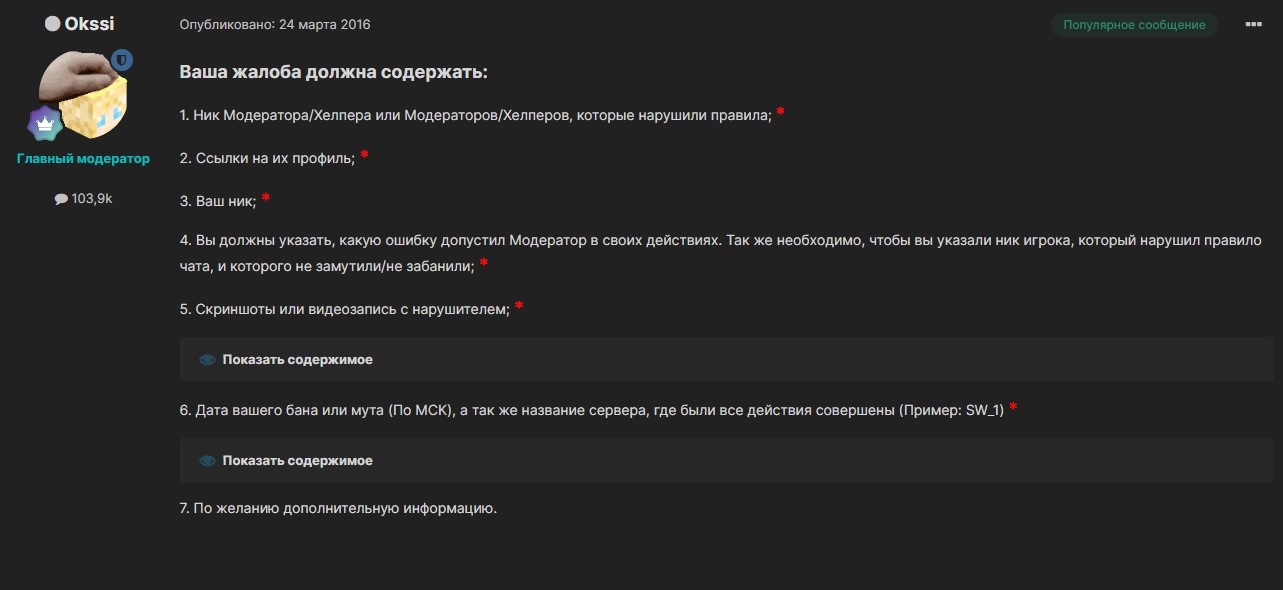Open the "Главный модератор" group link

click(x=83, y=159)
